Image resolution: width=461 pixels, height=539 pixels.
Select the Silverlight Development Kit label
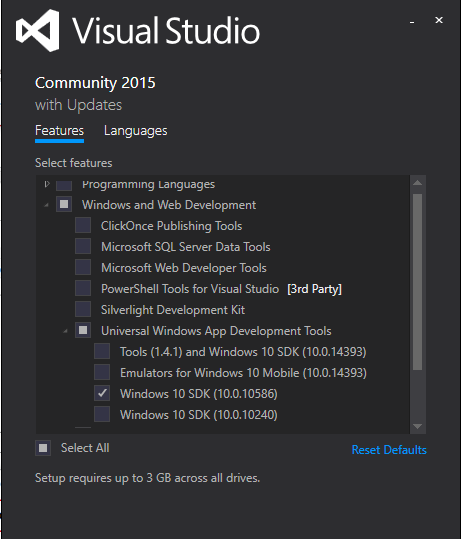pos(173,310)
